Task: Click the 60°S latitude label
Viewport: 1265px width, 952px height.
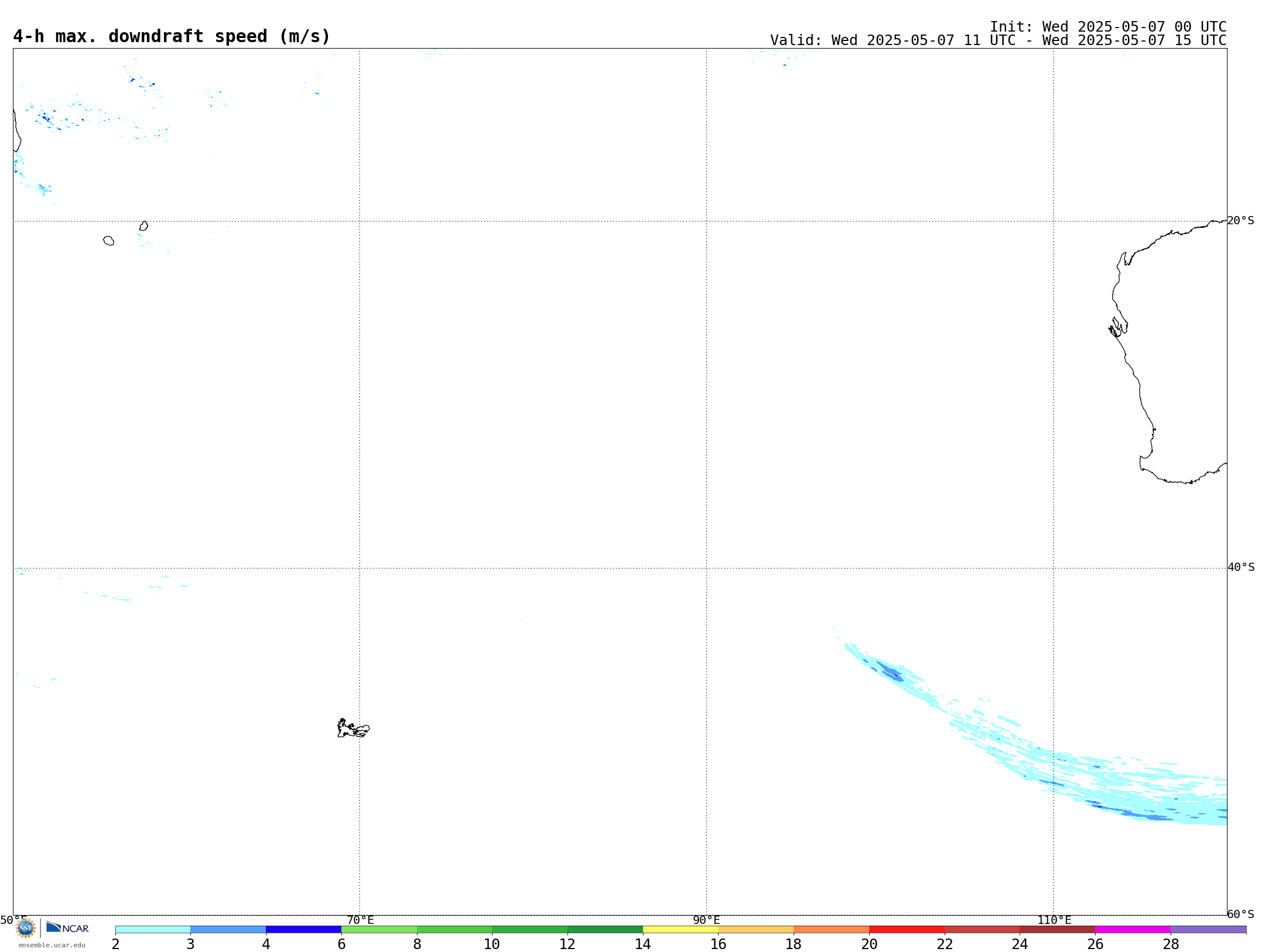Action: (1241, 914)
